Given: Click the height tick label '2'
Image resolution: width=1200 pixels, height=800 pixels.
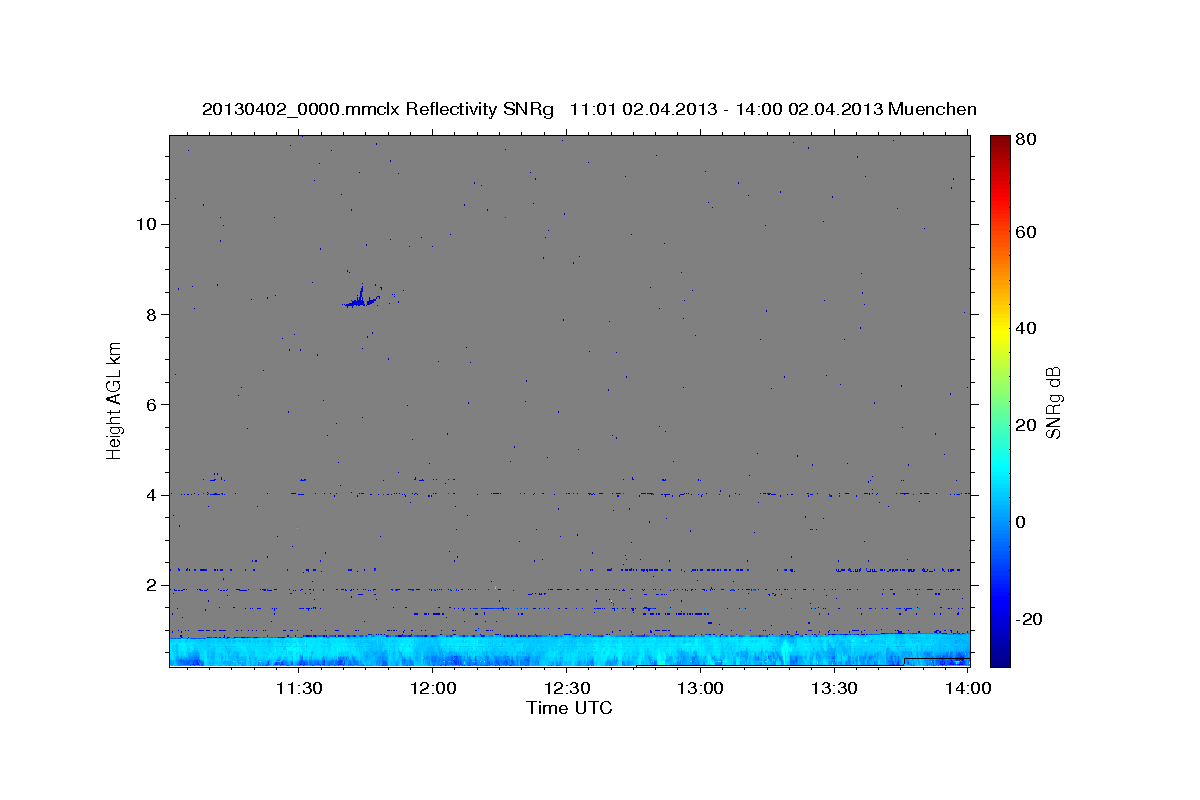Looking at the screenshot, I should pos(150,585).
